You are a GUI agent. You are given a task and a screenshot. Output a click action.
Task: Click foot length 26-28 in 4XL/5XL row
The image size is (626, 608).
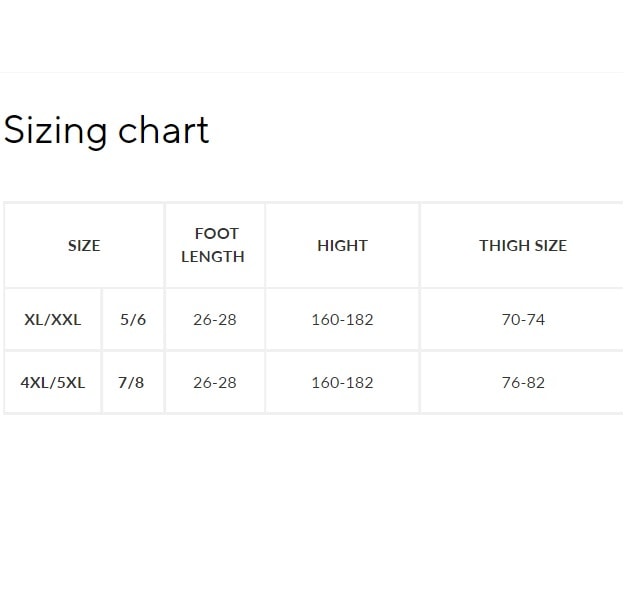point(215,382)
